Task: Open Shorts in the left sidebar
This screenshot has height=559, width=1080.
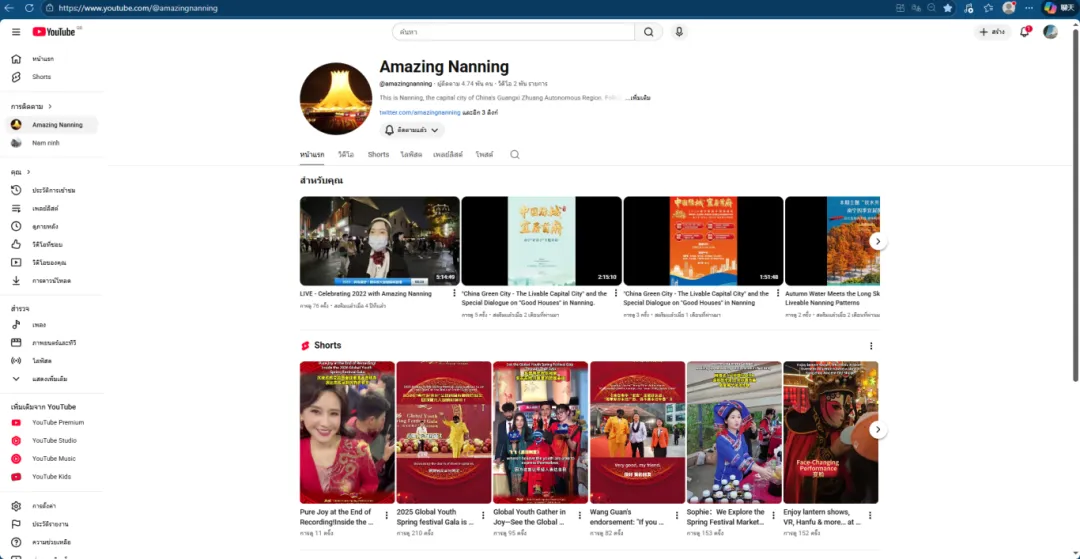Action: (53, 76)
